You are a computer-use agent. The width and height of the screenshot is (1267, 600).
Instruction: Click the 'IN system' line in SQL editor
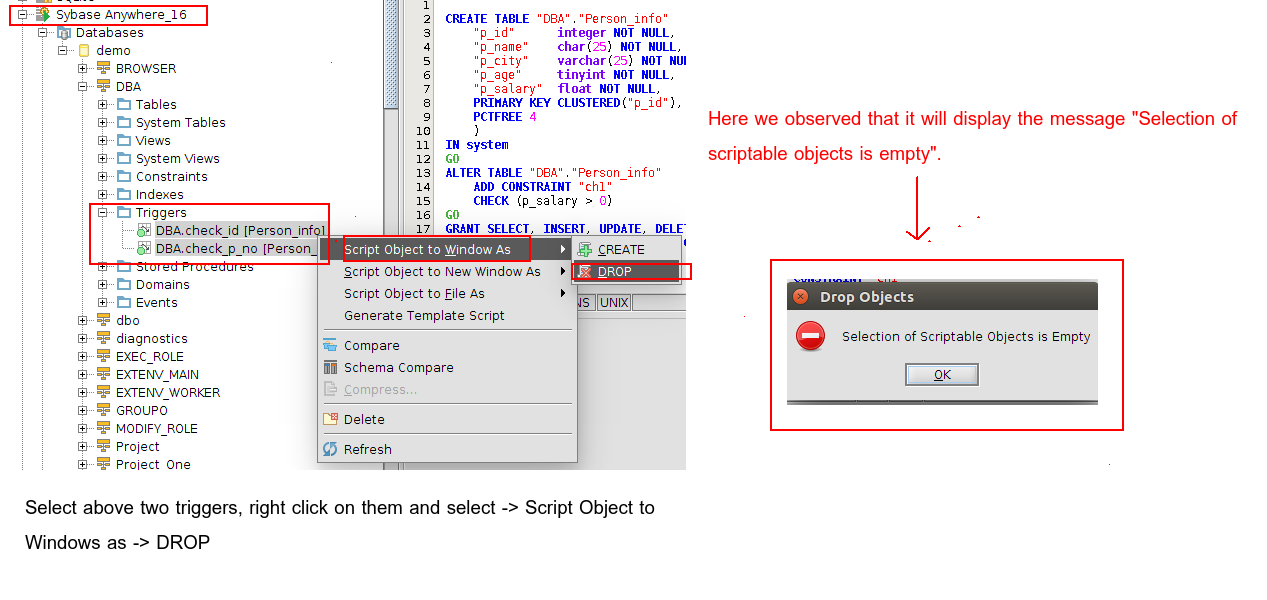477,145
